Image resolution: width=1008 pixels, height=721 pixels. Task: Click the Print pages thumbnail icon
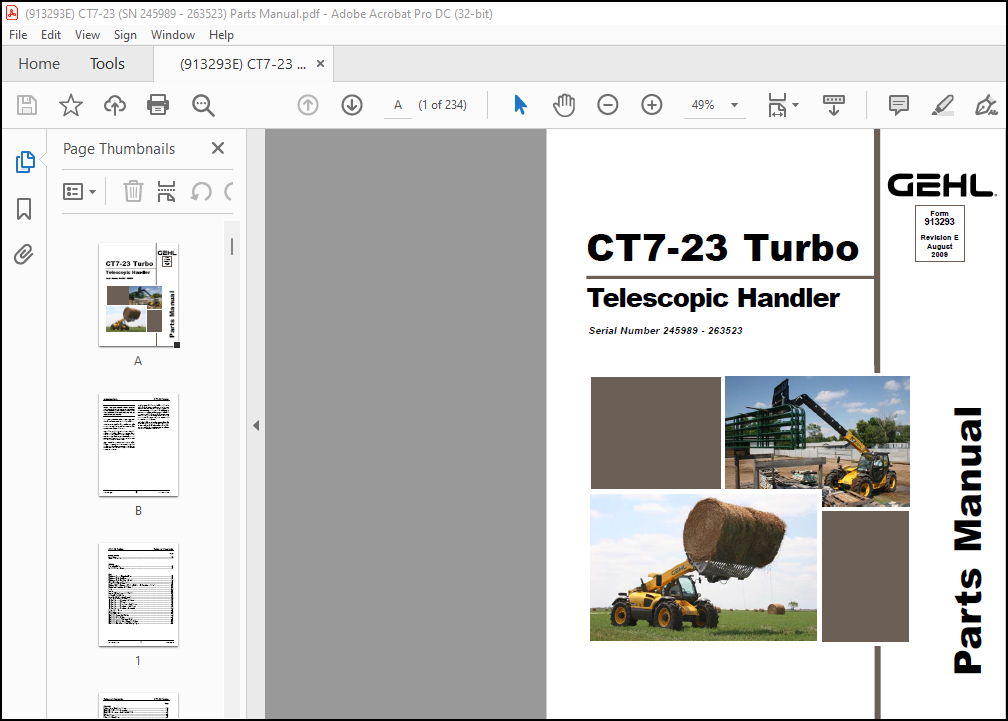(166, 191)
